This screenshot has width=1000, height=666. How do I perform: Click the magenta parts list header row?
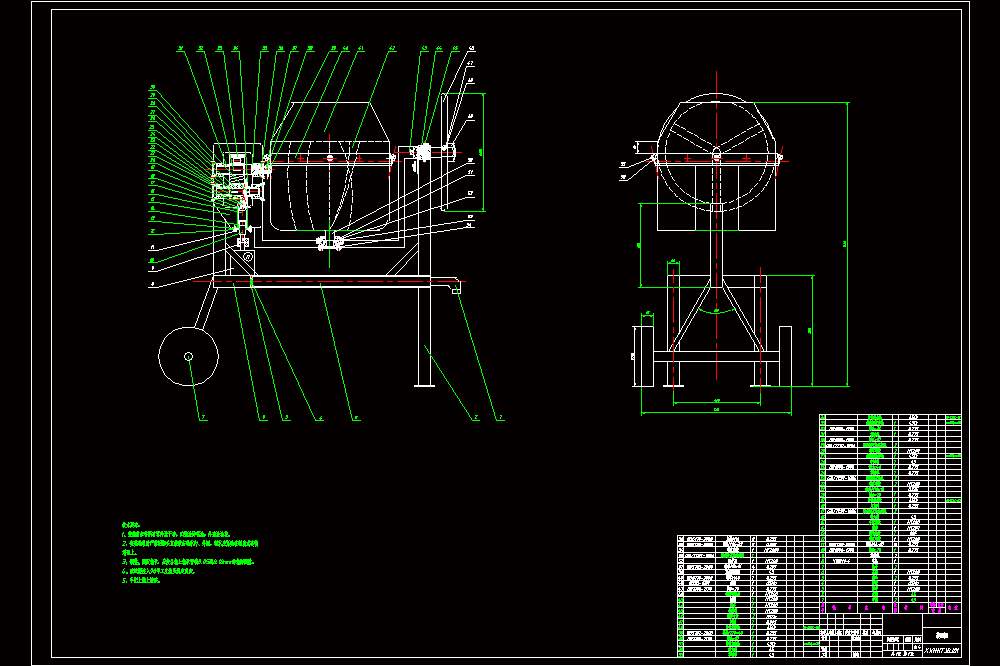[x=890, y=608]
